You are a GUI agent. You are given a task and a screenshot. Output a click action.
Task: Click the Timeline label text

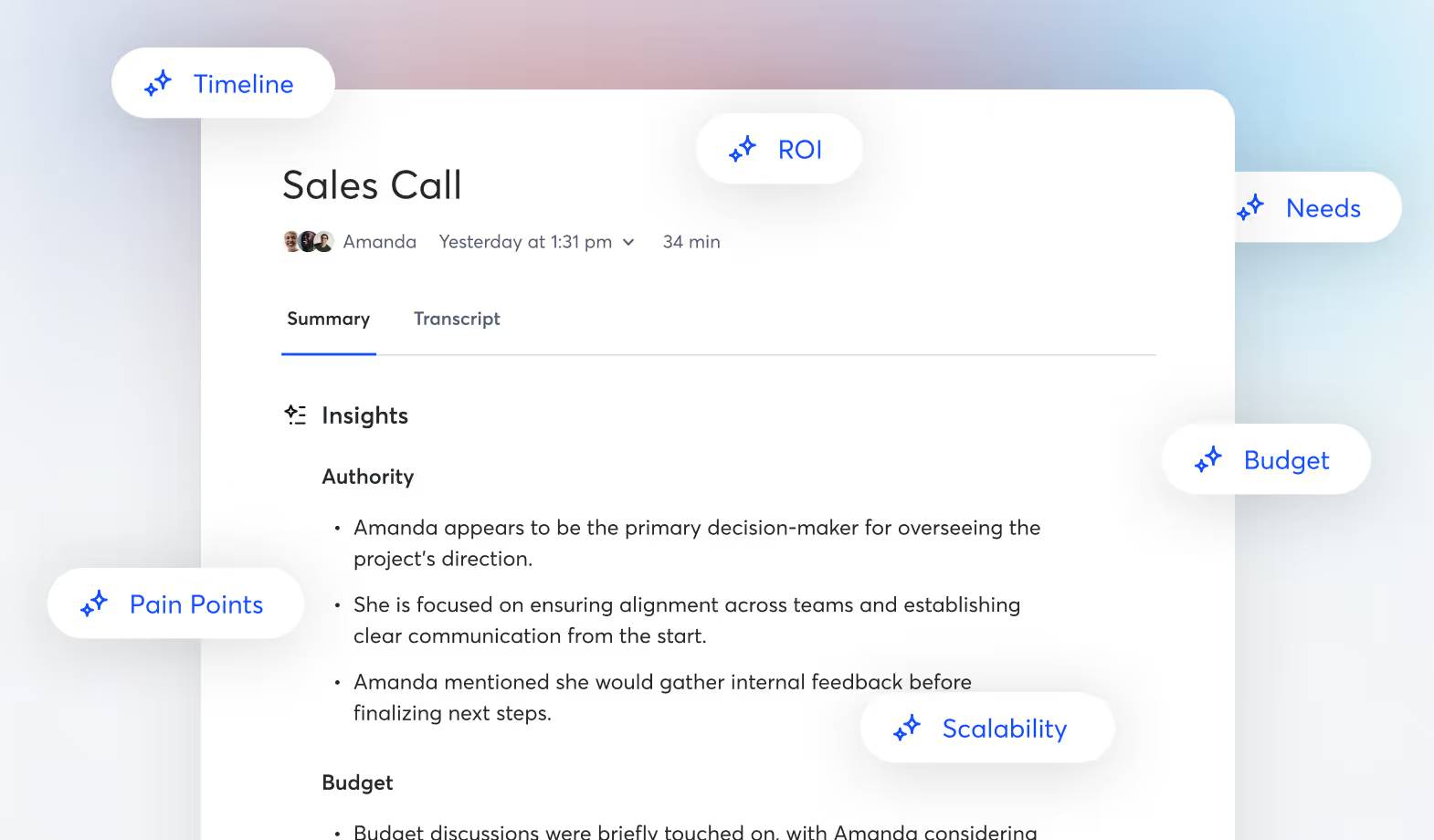pyautogui.click(x=244, y=84)
